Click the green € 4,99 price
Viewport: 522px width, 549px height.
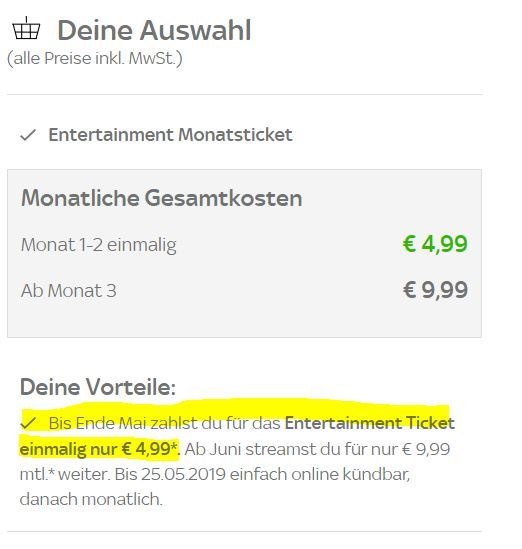[435, 244]
